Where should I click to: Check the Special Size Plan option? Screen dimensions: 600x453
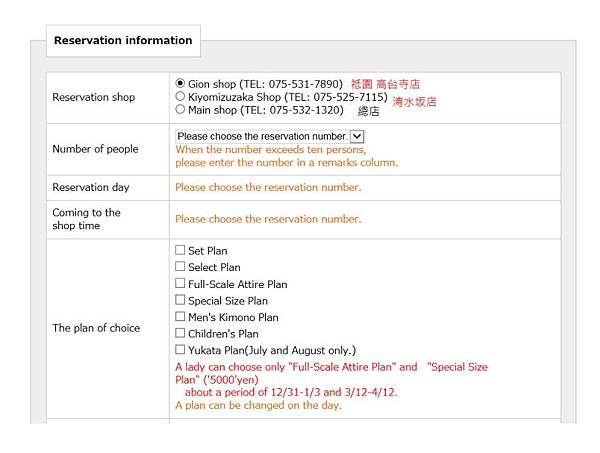pyautogui.click(x=180, y=300)
